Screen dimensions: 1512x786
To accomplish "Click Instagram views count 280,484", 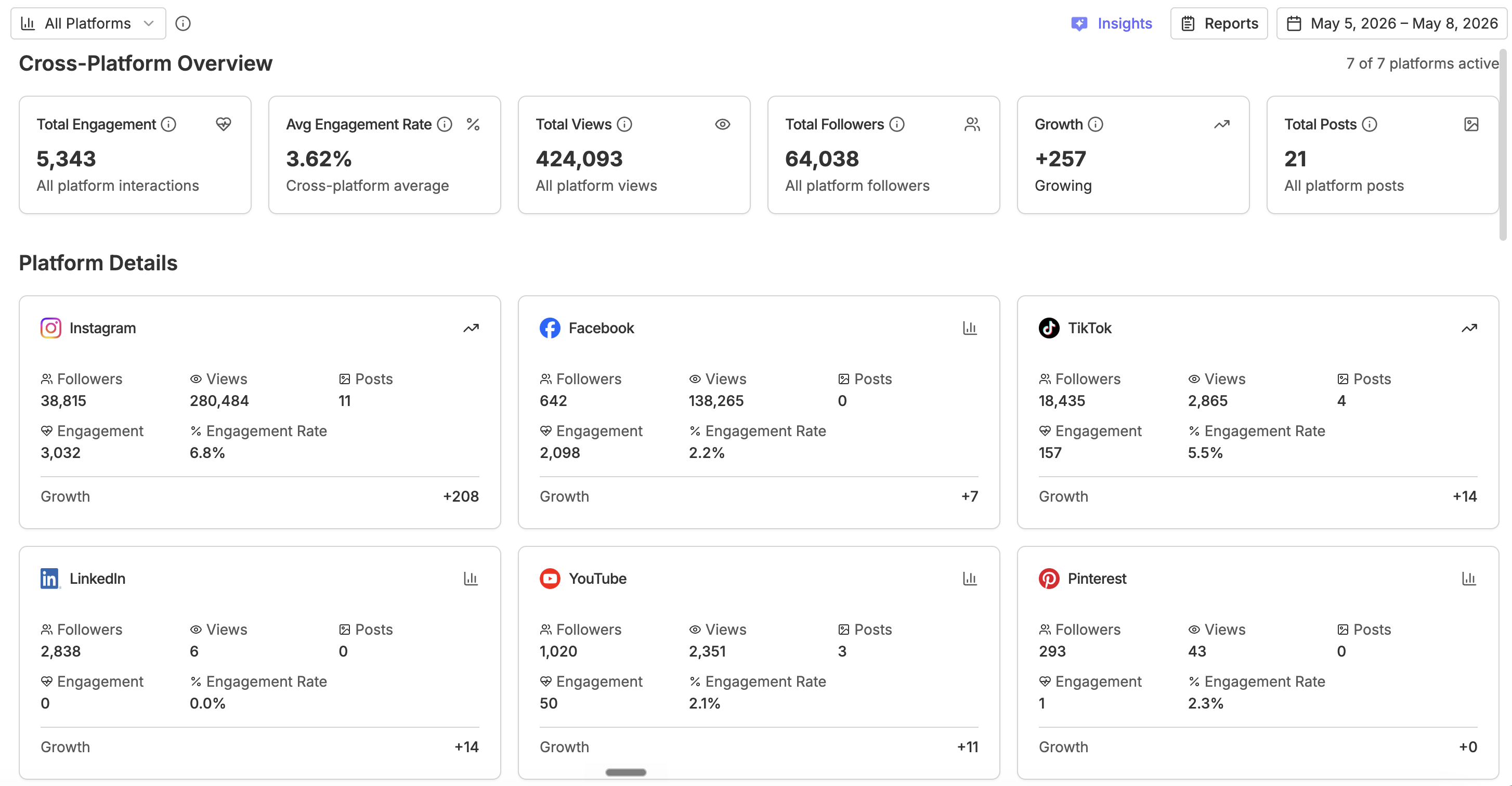I will 219,401.
